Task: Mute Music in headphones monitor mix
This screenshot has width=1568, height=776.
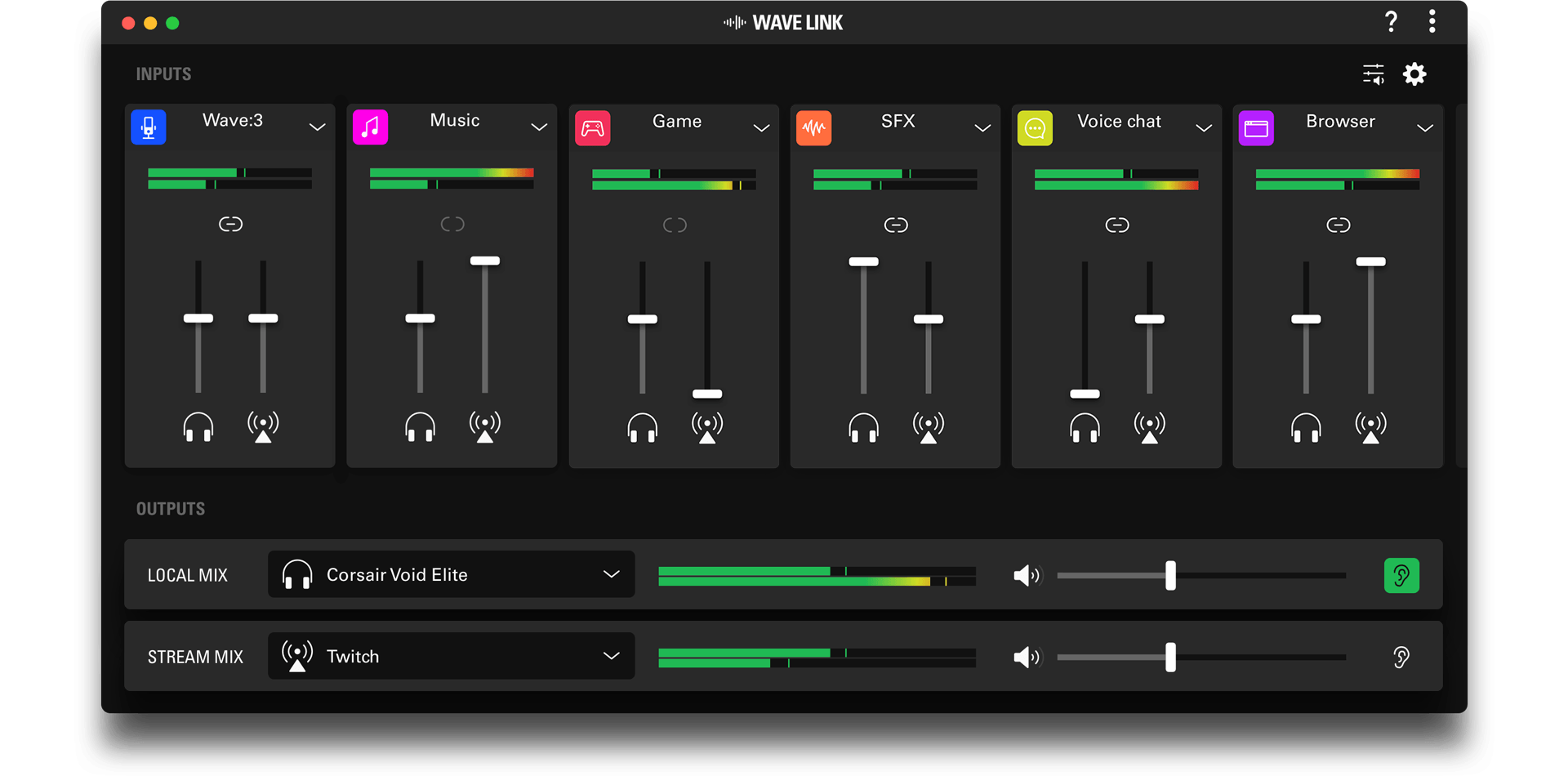Action: (x=421, y=426)
